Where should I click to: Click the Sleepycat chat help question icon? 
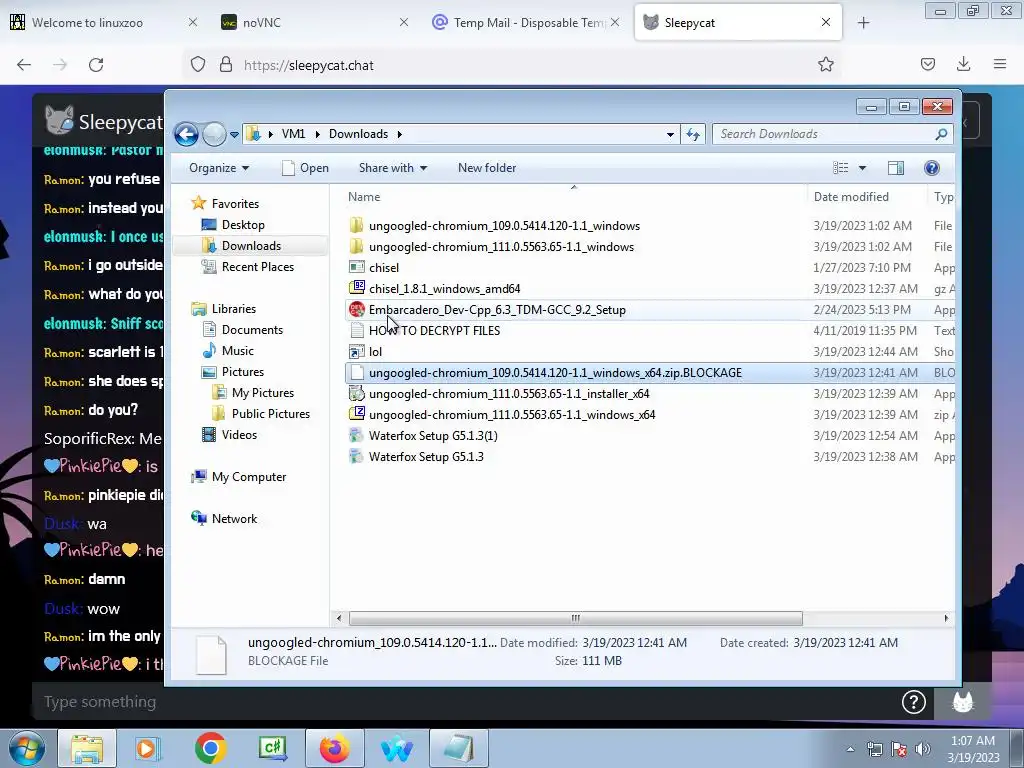pyautogui.click(x=914, y=702)
